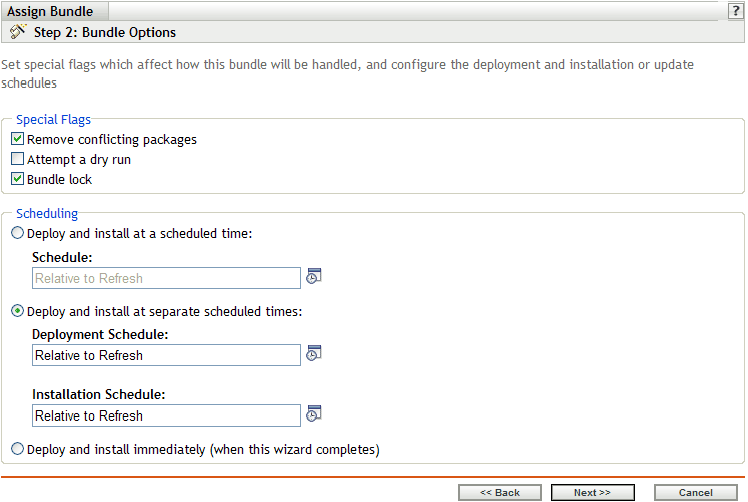Proceed with the Next >> button
This screenshot has width=748, height=502.
pos(592,493)
